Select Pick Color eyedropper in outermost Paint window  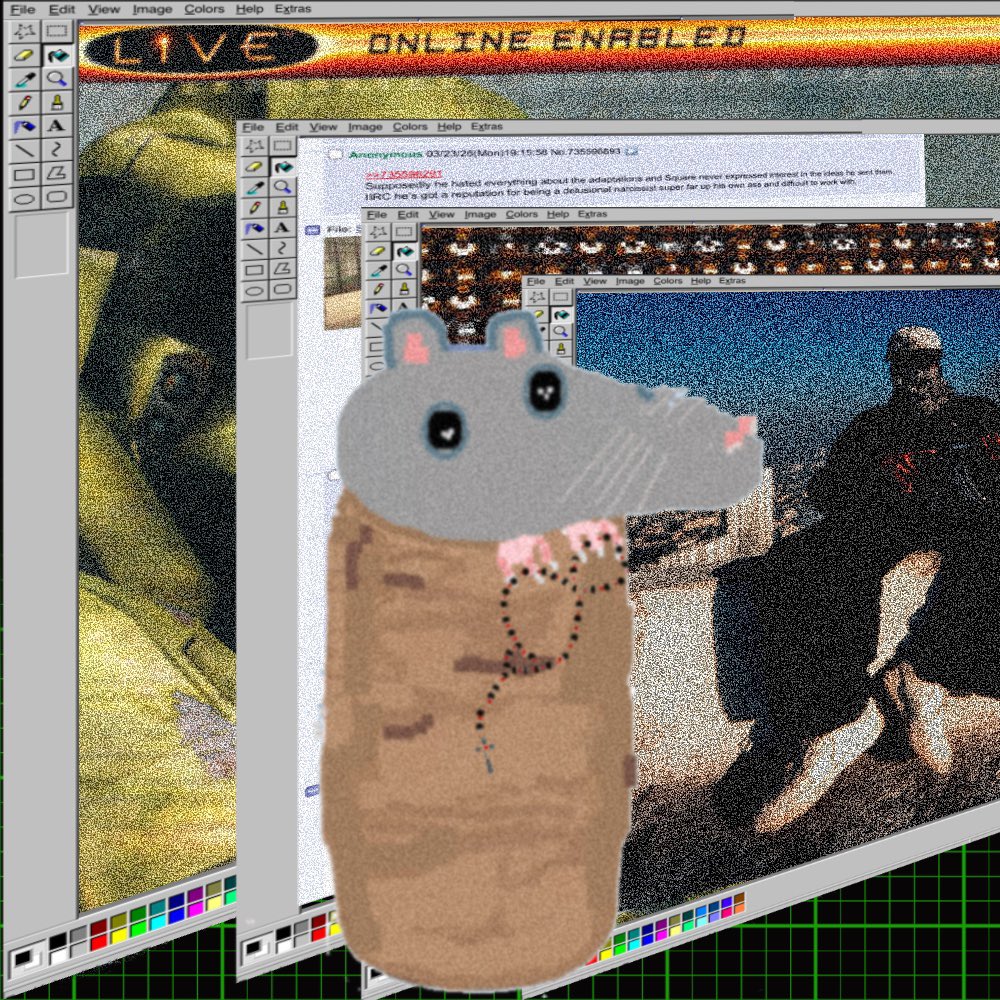[24, 79]
